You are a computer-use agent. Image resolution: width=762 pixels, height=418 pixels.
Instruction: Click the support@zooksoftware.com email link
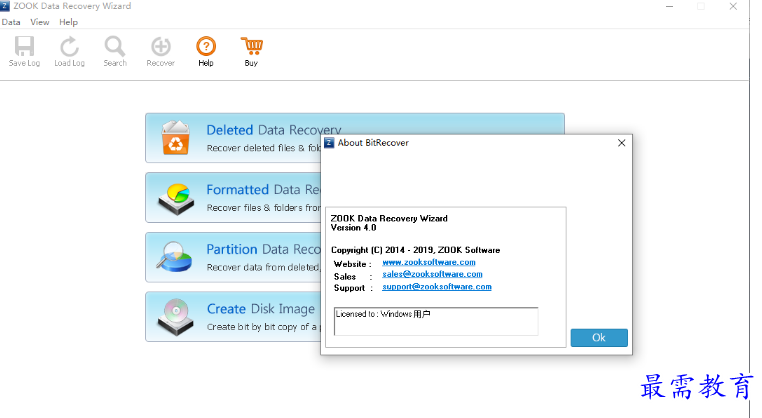tap(436, 287)
